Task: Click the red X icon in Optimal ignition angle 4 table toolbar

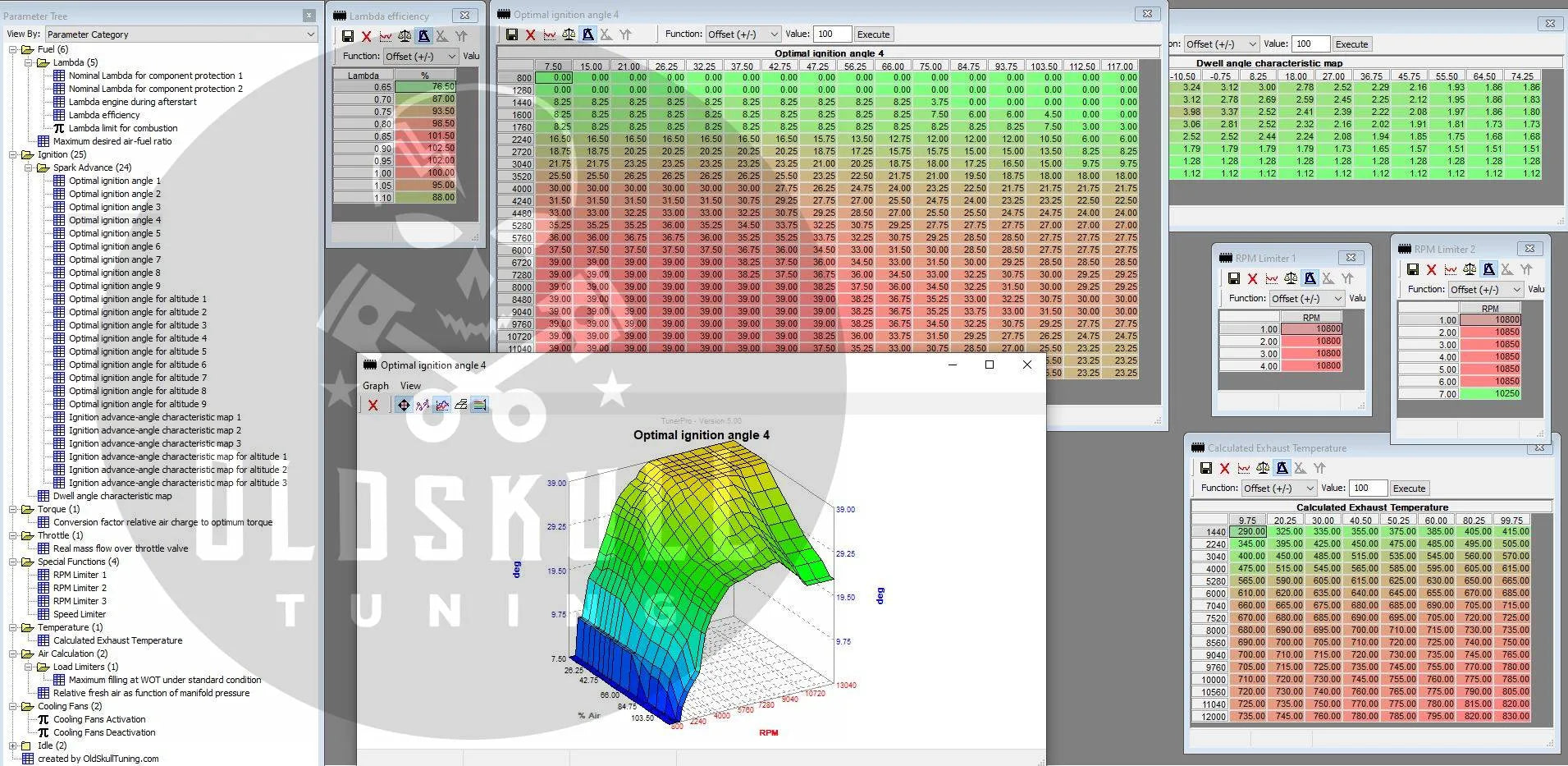Action: [531, 34]
